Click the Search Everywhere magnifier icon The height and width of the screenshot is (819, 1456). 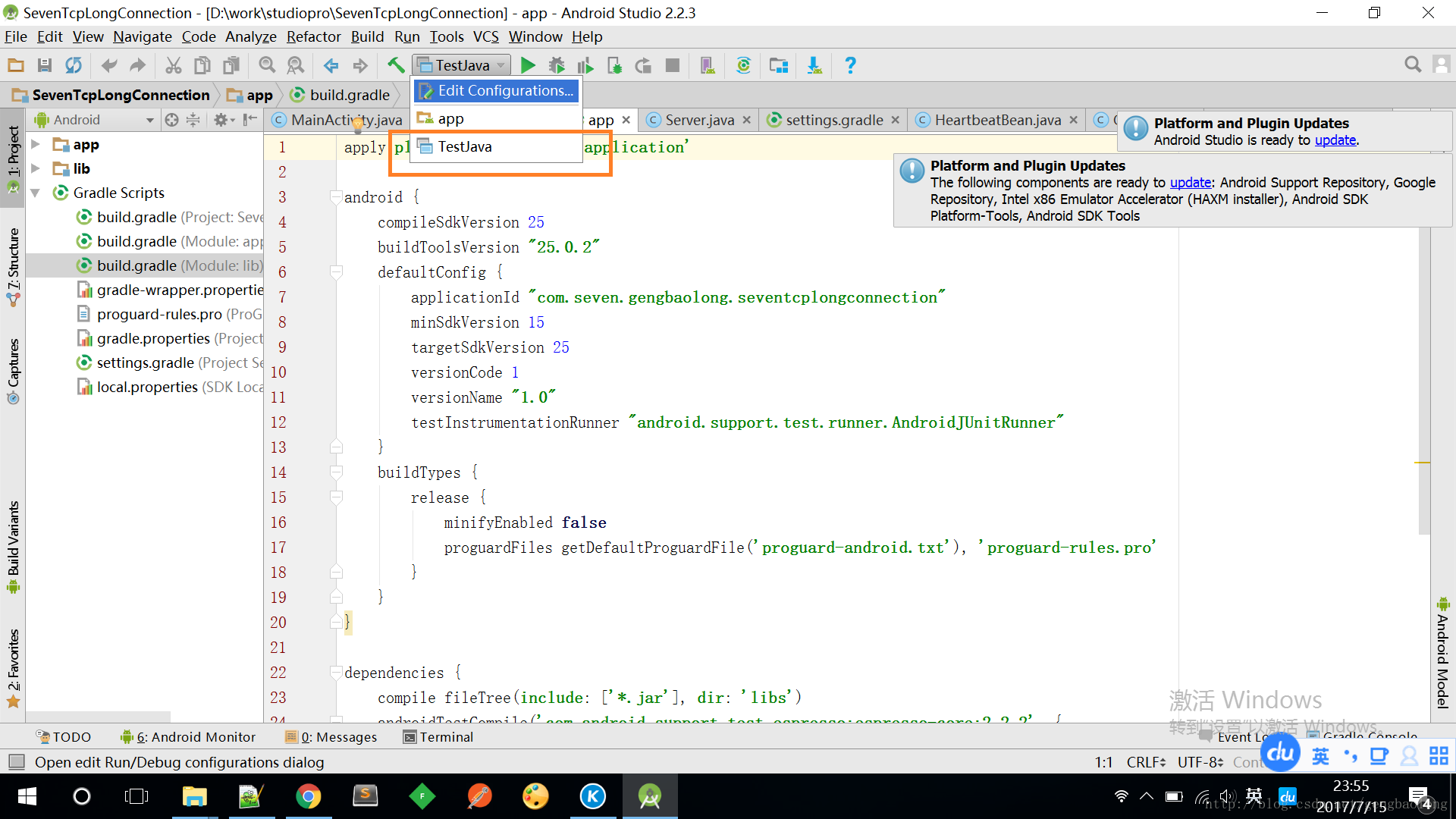1413,64
